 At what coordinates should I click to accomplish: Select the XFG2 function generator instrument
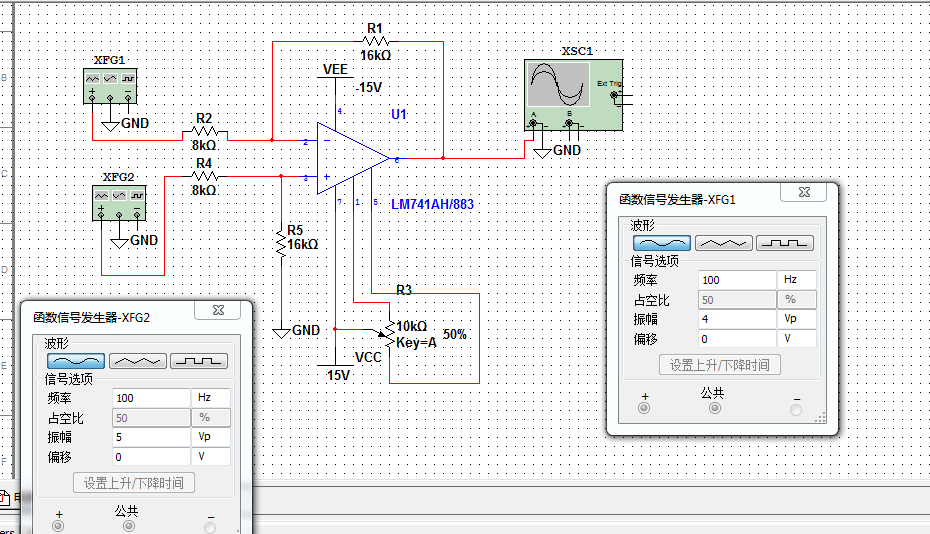pos(119,203)
